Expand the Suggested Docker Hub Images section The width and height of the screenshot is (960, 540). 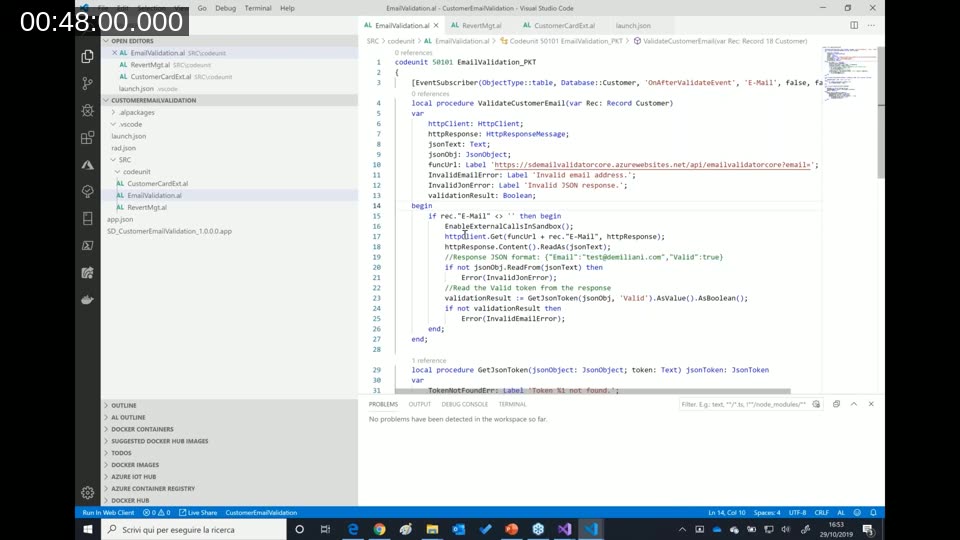tap(159, 441)
